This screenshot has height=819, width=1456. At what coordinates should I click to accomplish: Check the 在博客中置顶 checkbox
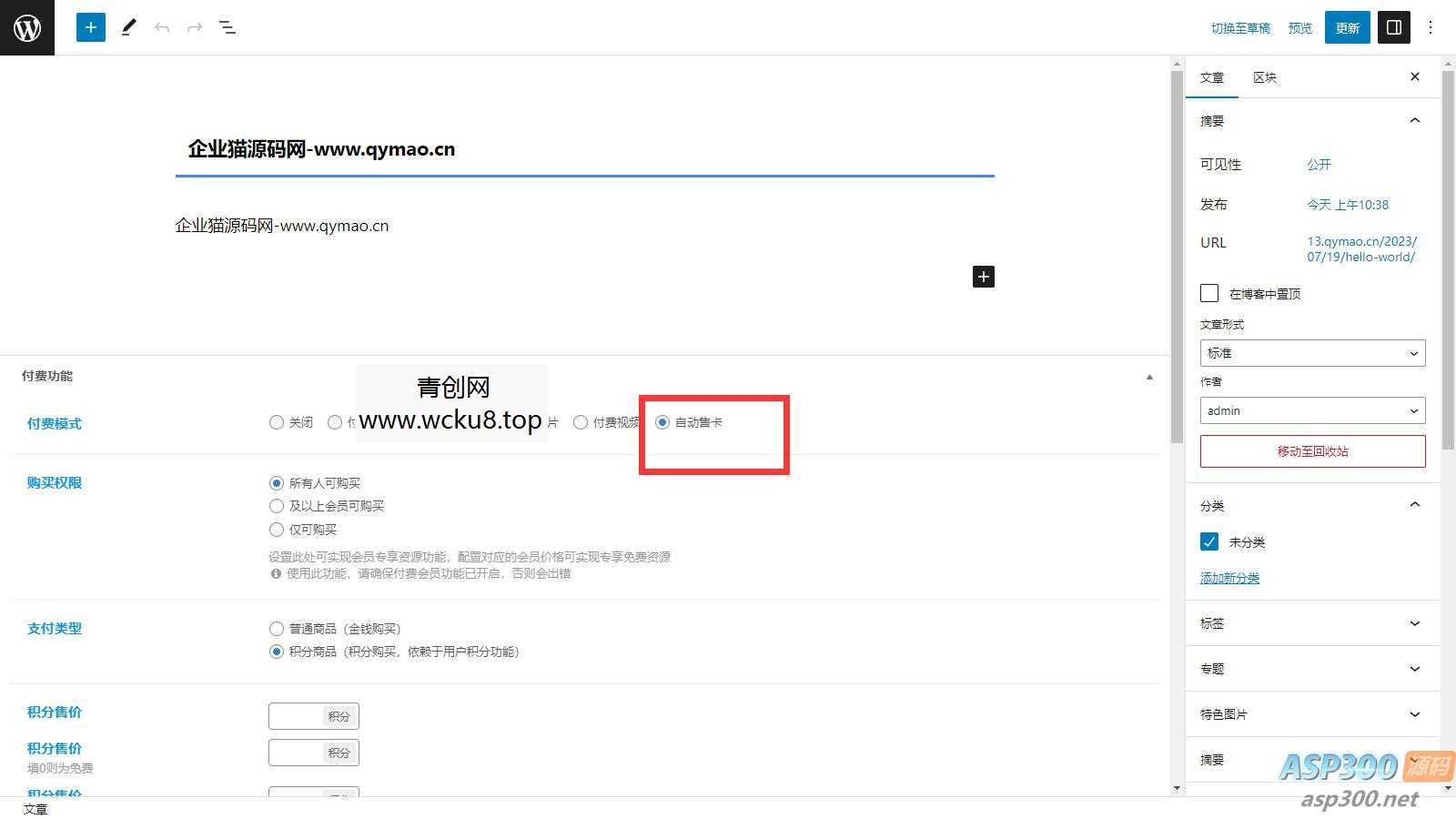(1209, 293)
